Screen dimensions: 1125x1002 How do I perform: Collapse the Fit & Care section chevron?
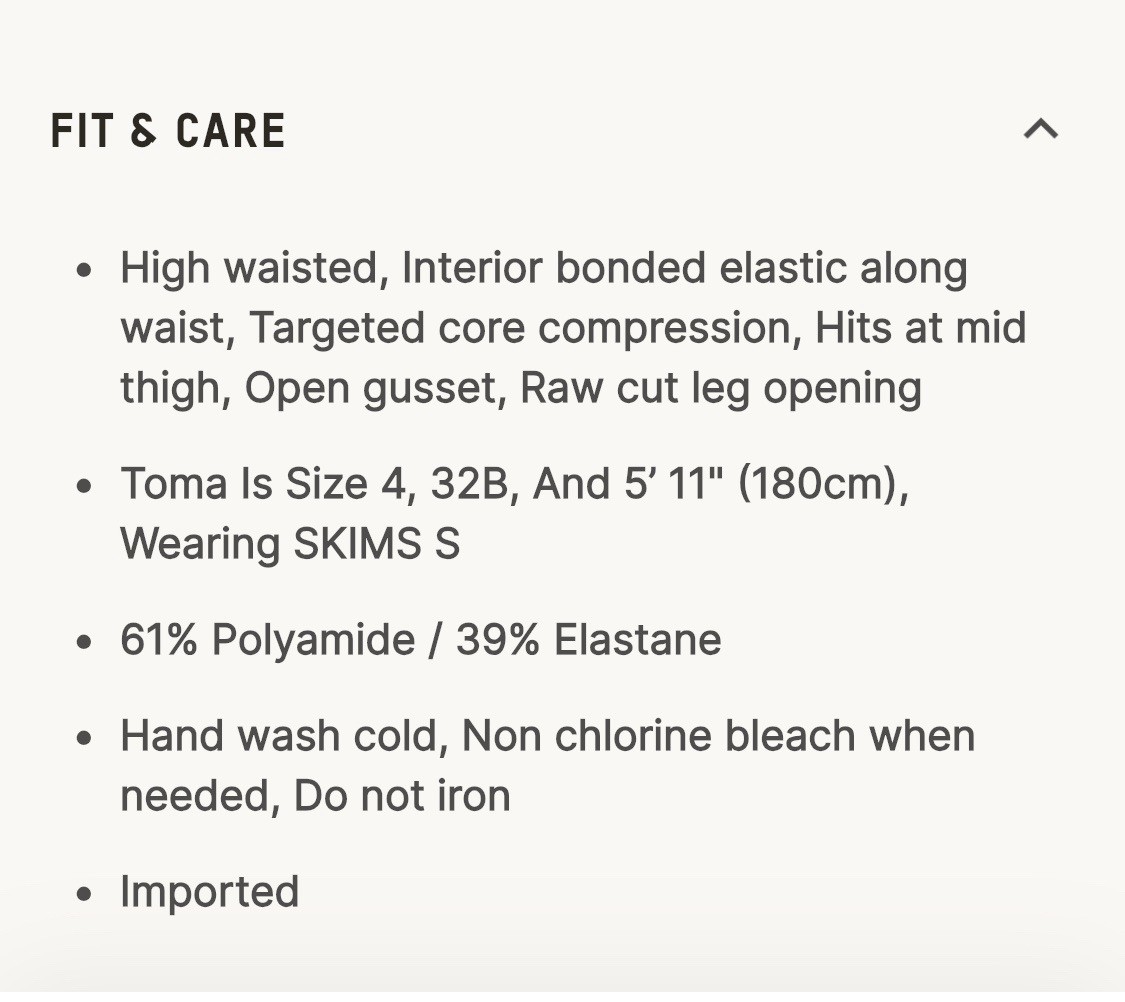1040,129
